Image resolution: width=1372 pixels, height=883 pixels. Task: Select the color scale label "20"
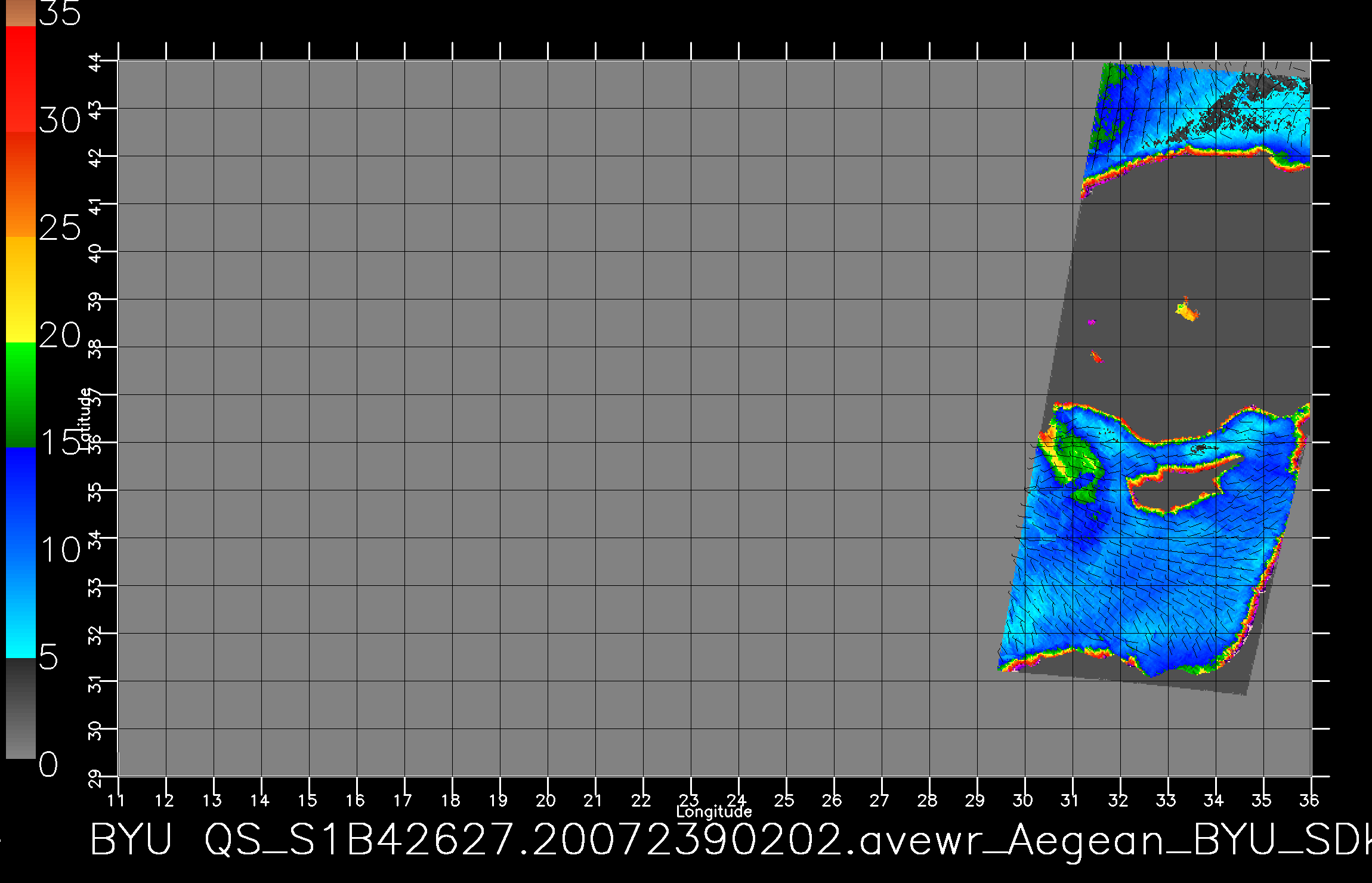click(60, 335)
